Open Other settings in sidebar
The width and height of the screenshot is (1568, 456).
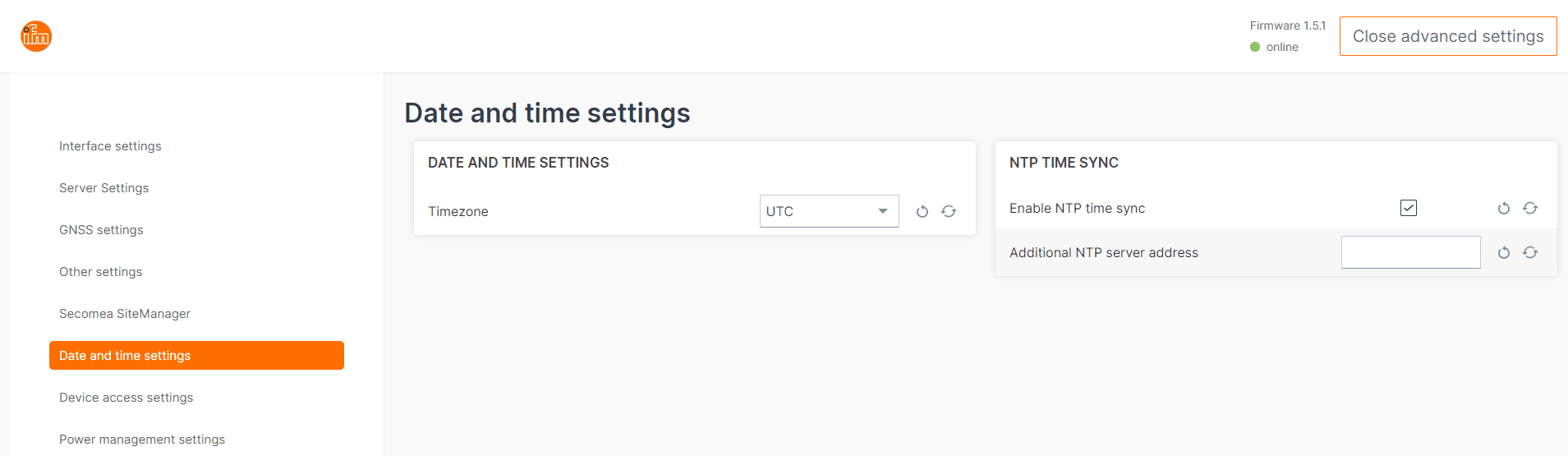(101, 272)
